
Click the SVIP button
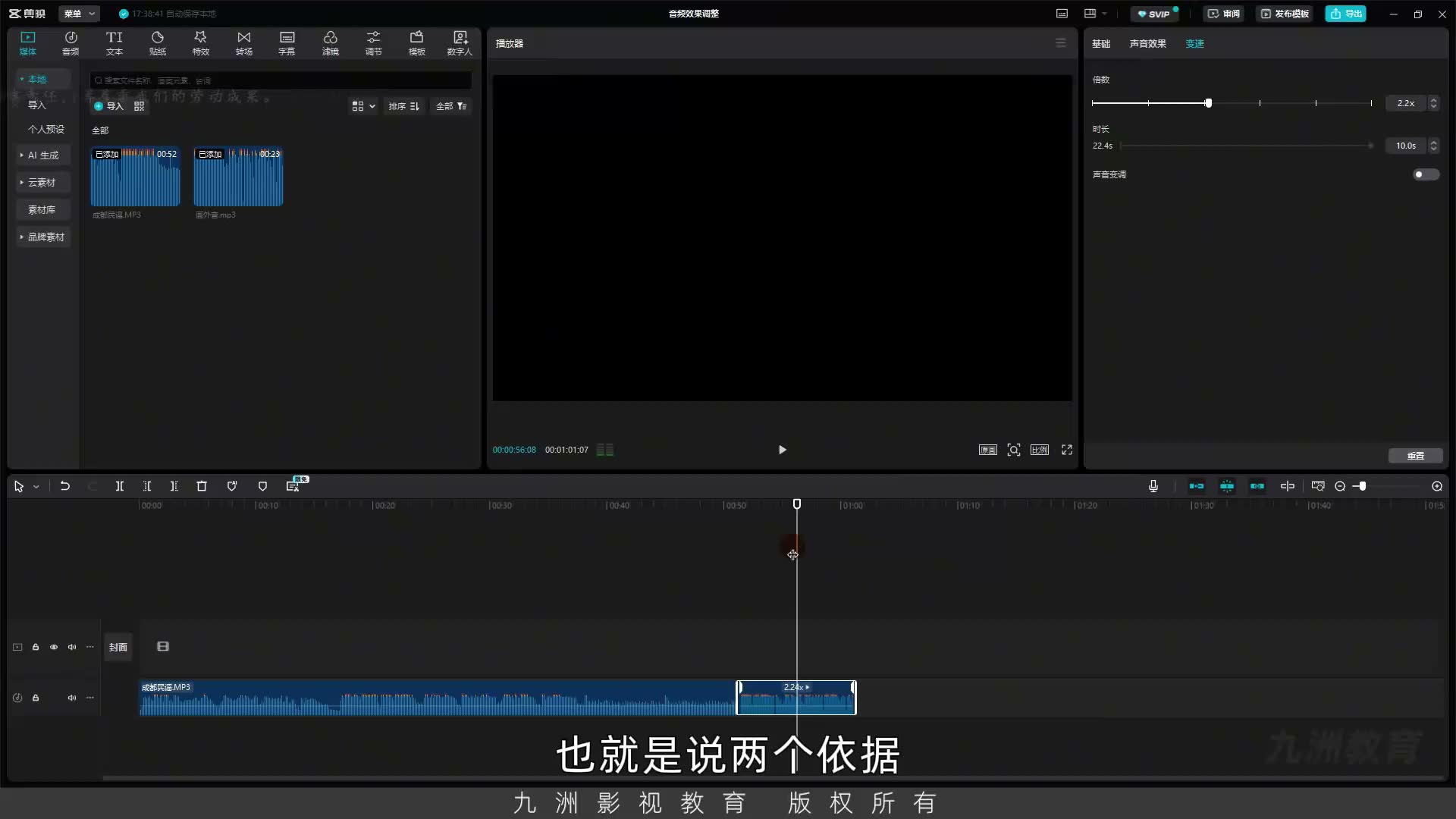[1154, 14]
